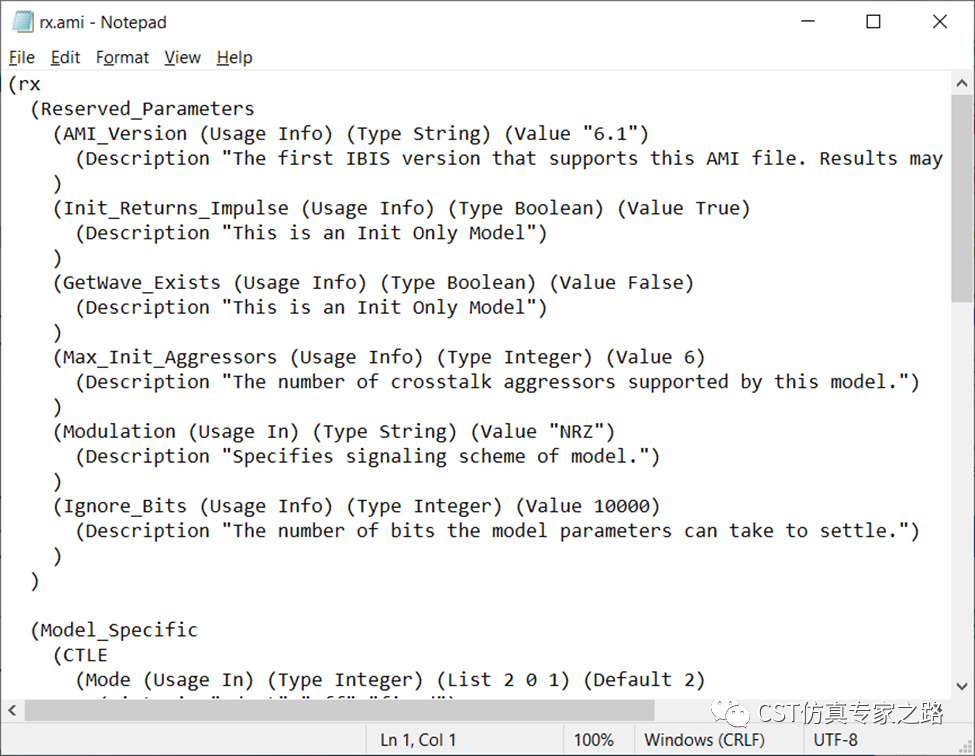Minimize the Notepad window
The width and height of the screenshot is (975, 756).
(808, 22)
